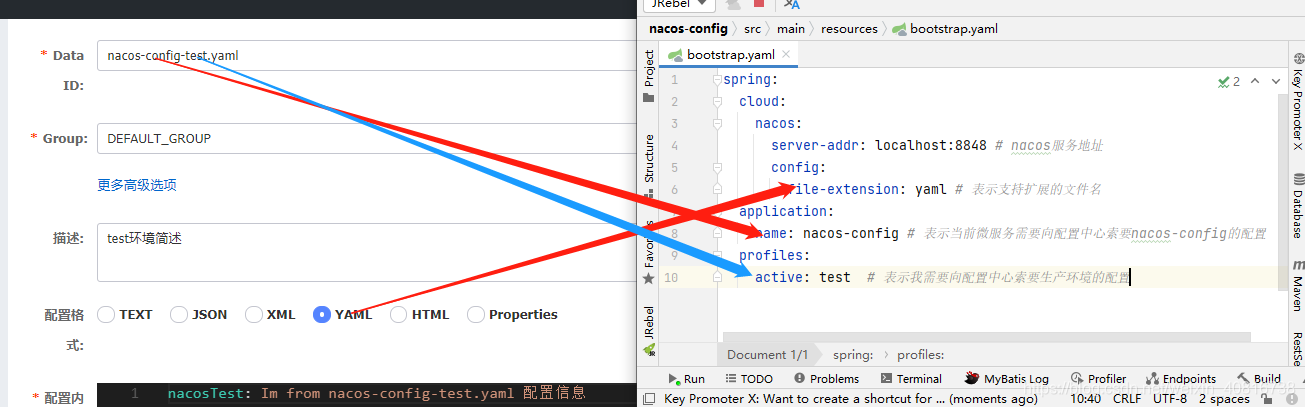
Task: Collapse the nacos: block fold marker
Action: [x=718, y=124]
